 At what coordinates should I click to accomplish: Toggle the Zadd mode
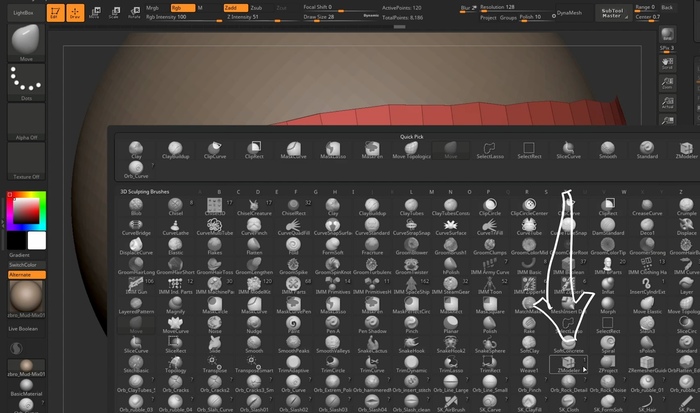point(236,8)
